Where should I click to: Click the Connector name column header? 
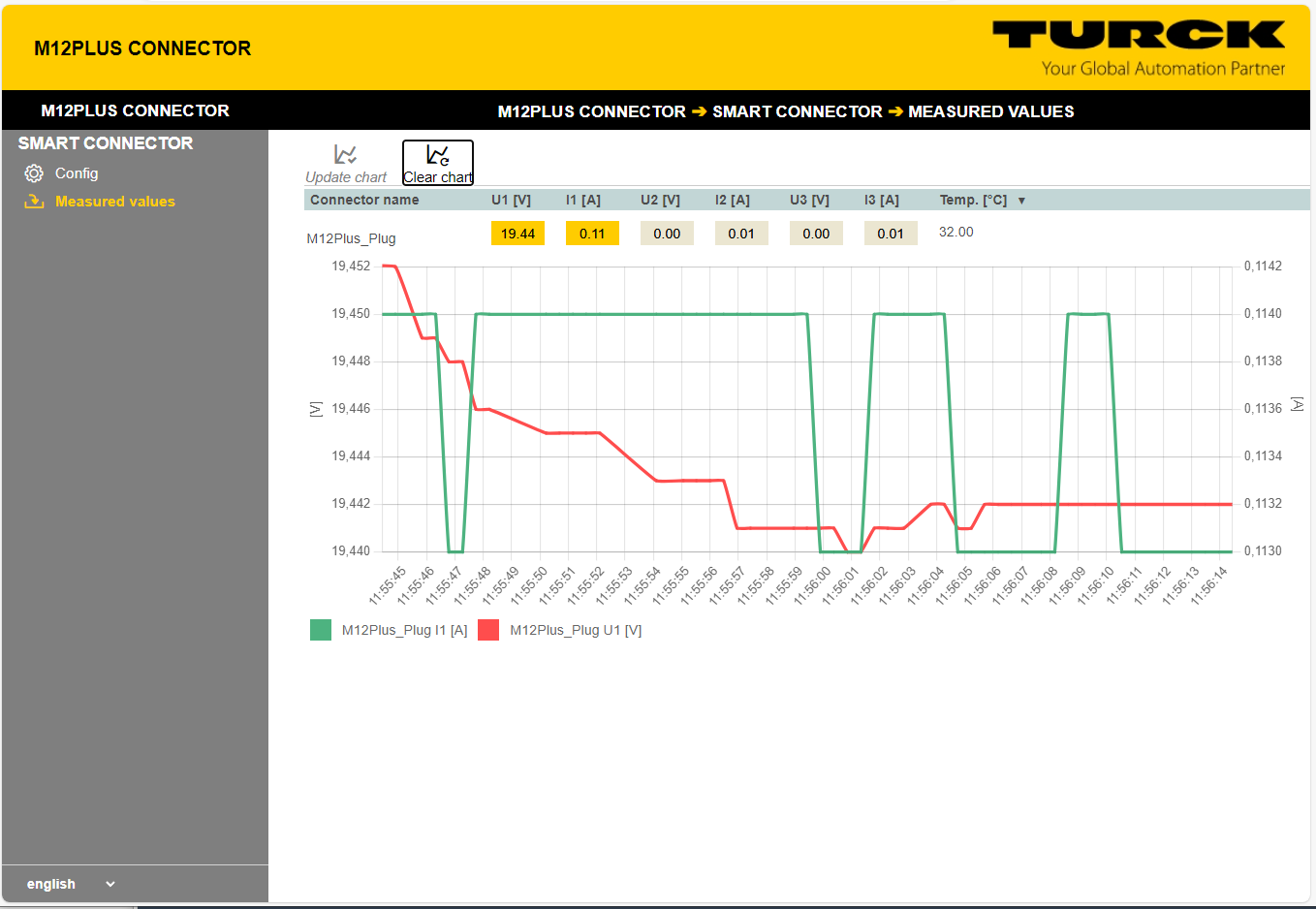click(364, 200)
